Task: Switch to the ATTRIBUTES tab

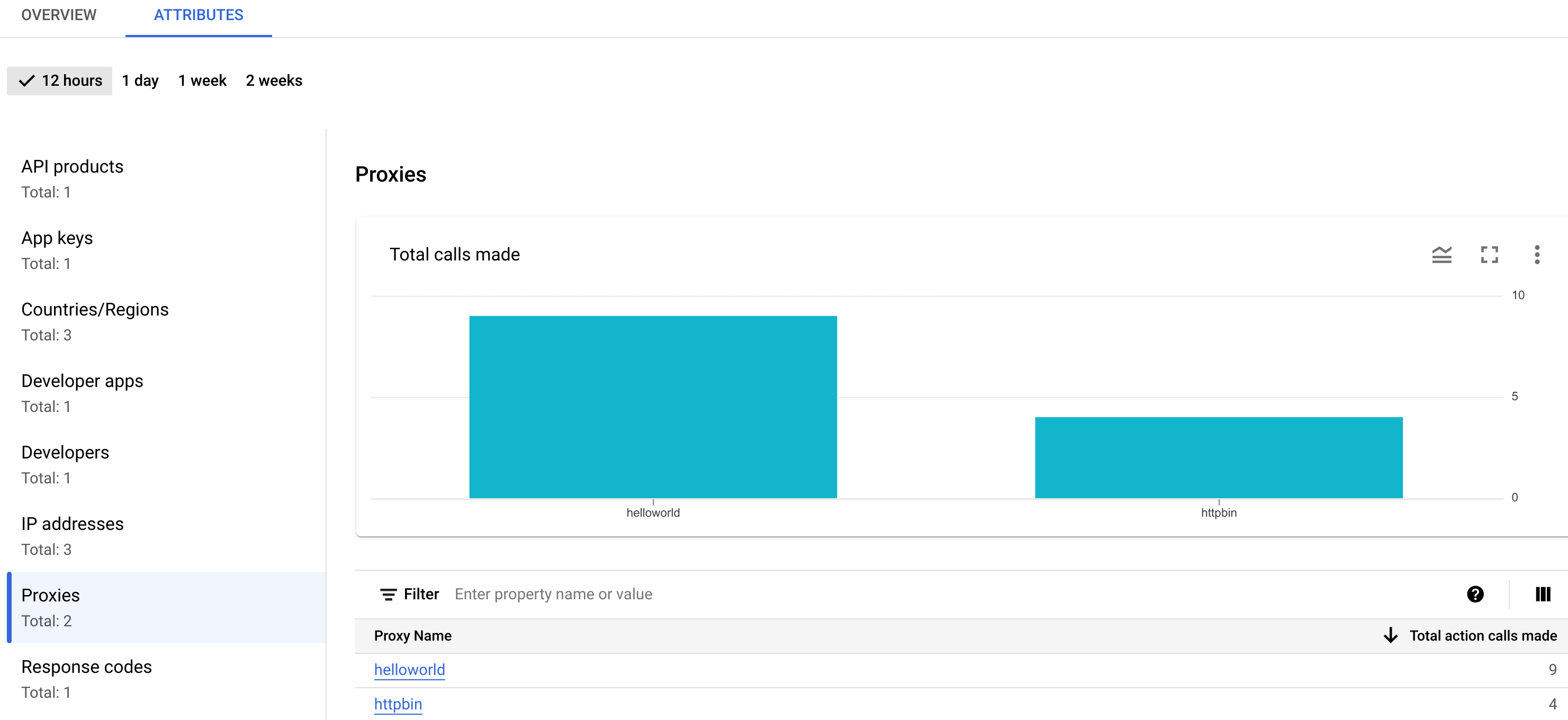Action: 197,15
